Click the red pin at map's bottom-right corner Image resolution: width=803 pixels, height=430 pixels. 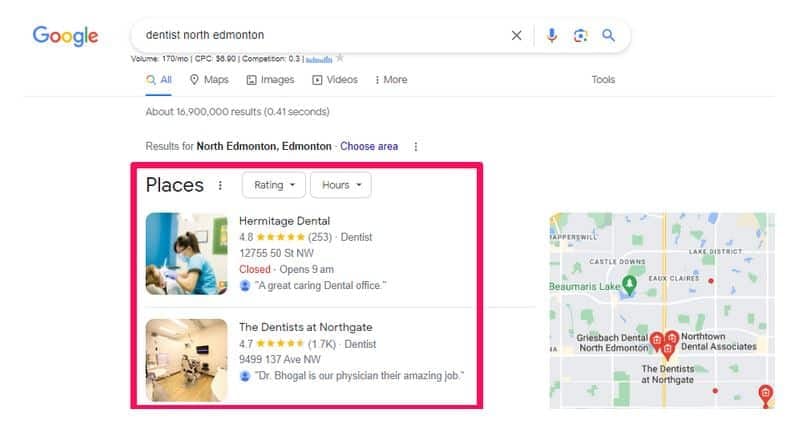point(765,395)
